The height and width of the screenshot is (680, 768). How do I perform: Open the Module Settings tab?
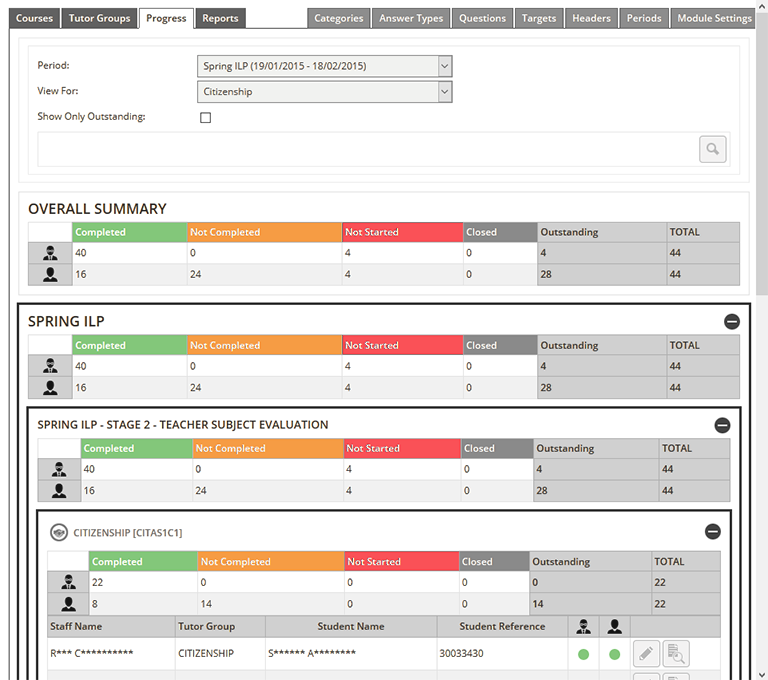[713, 18]
